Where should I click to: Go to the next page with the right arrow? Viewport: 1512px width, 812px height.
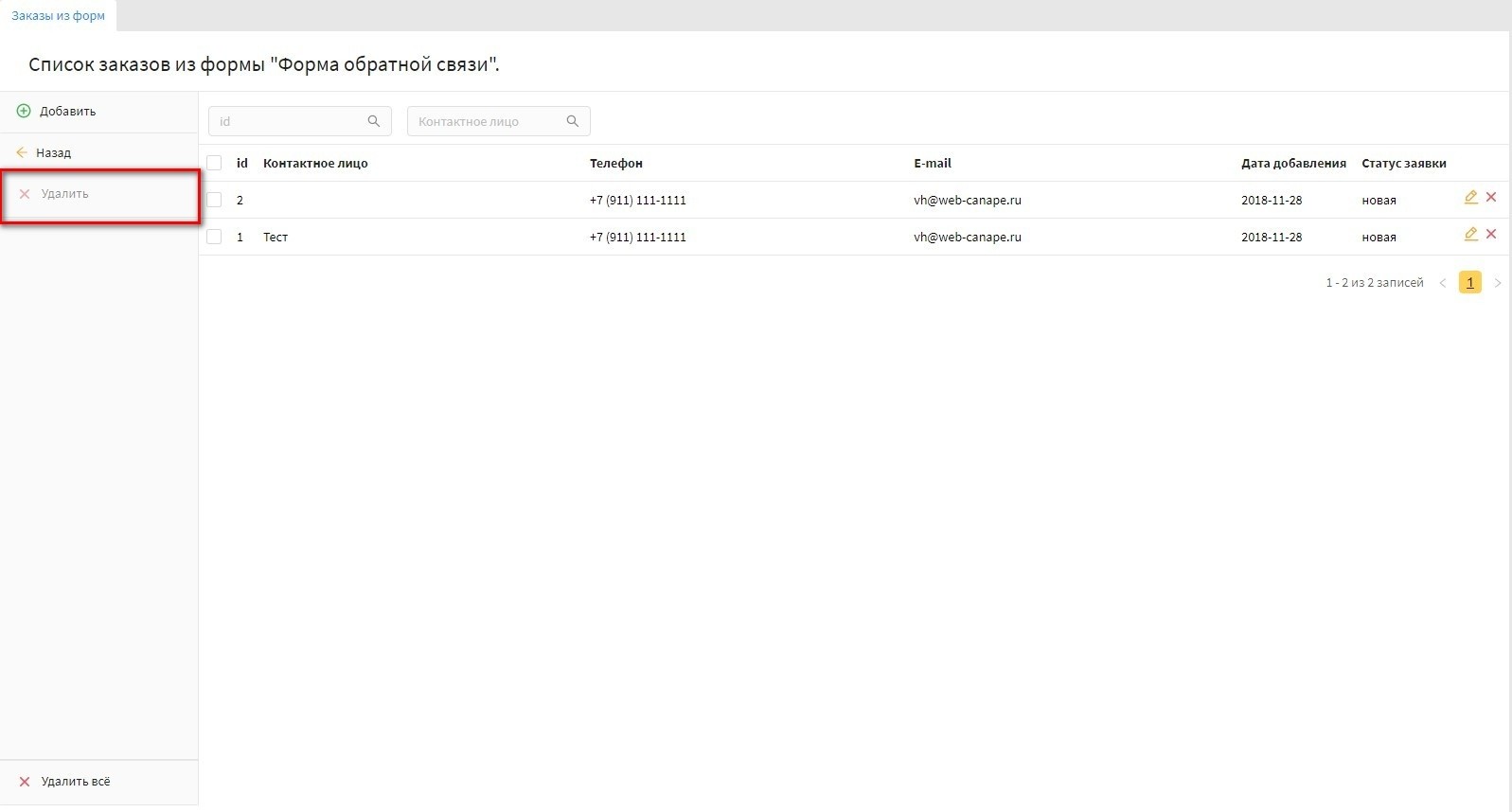[1497, 283]
